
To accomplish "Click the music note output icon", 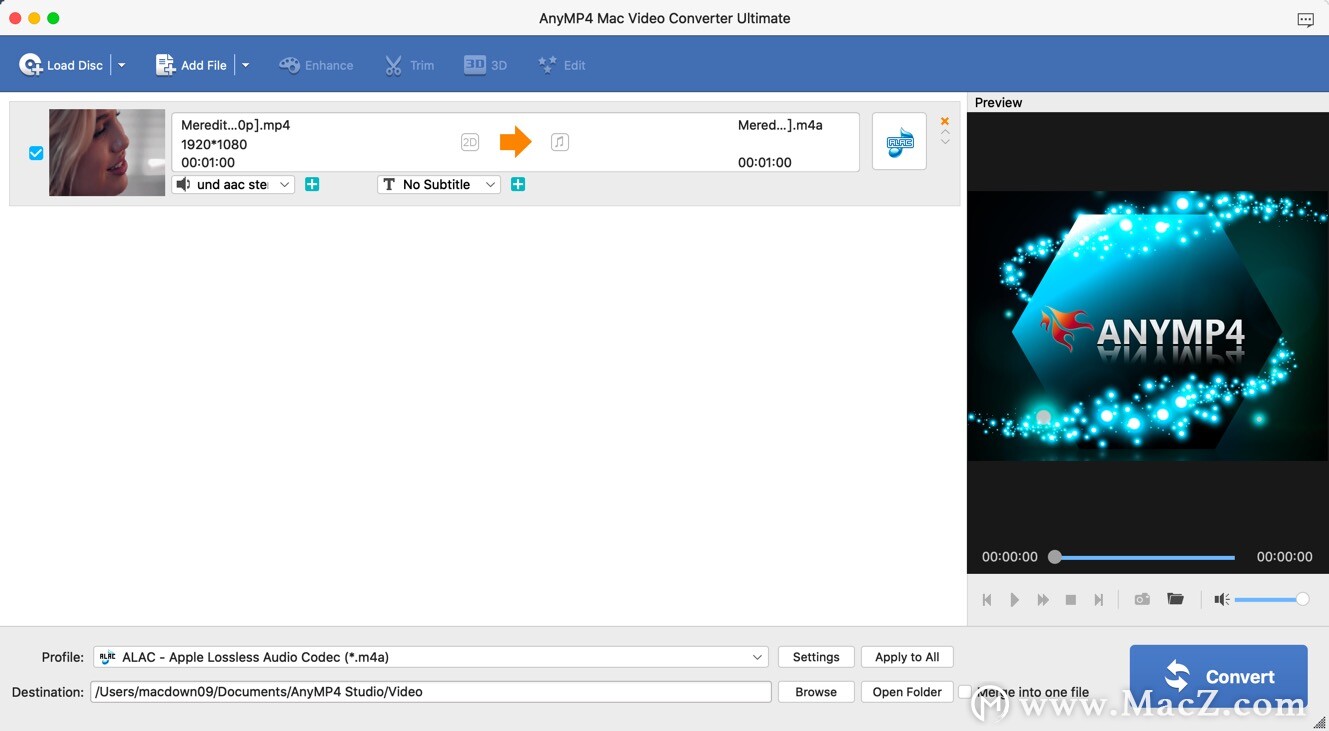I will point(560,142).
